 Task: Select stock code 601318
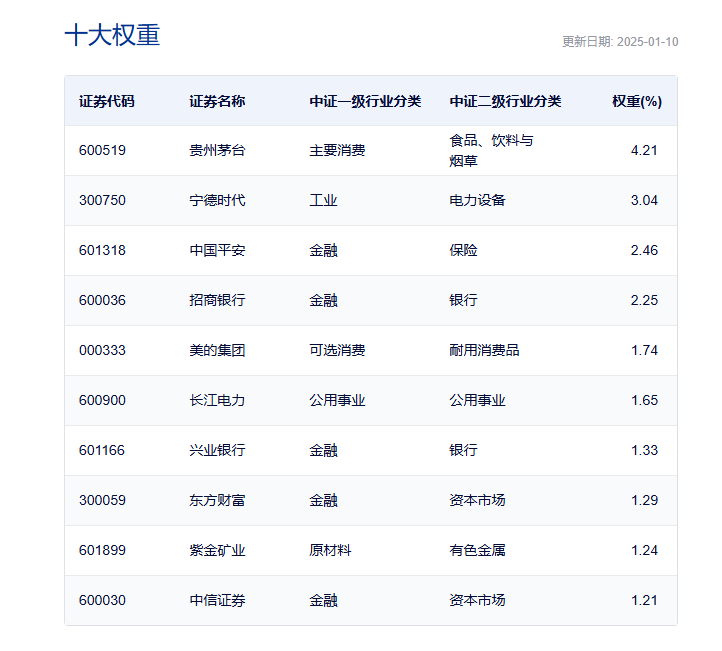[x=102, y=250]
